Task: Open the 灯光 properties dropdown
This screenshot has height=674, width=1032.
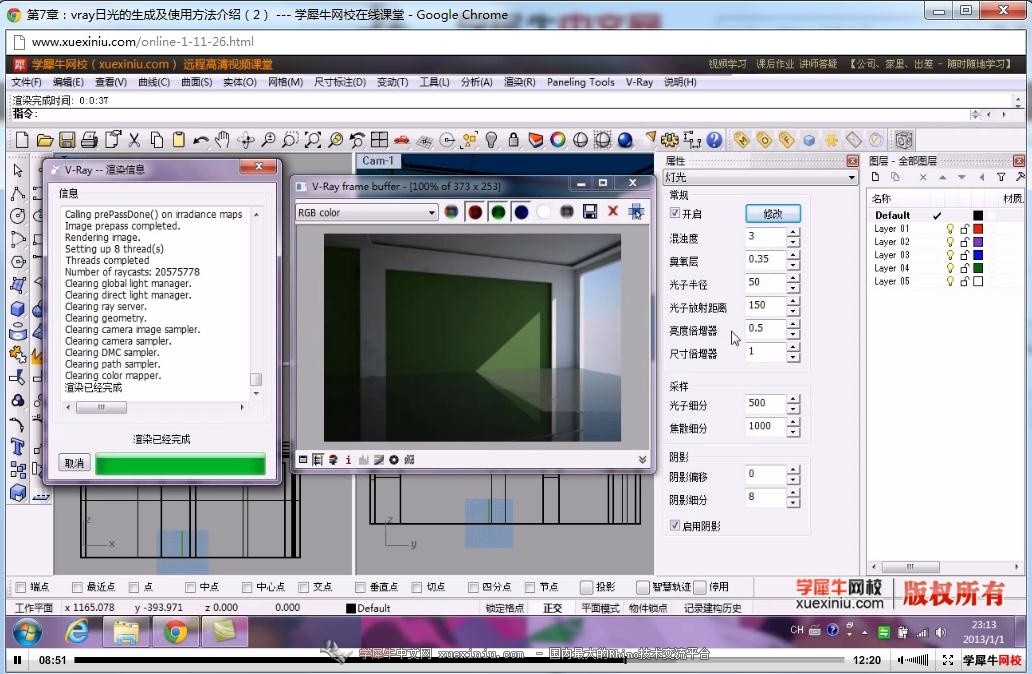Action: 760,177
